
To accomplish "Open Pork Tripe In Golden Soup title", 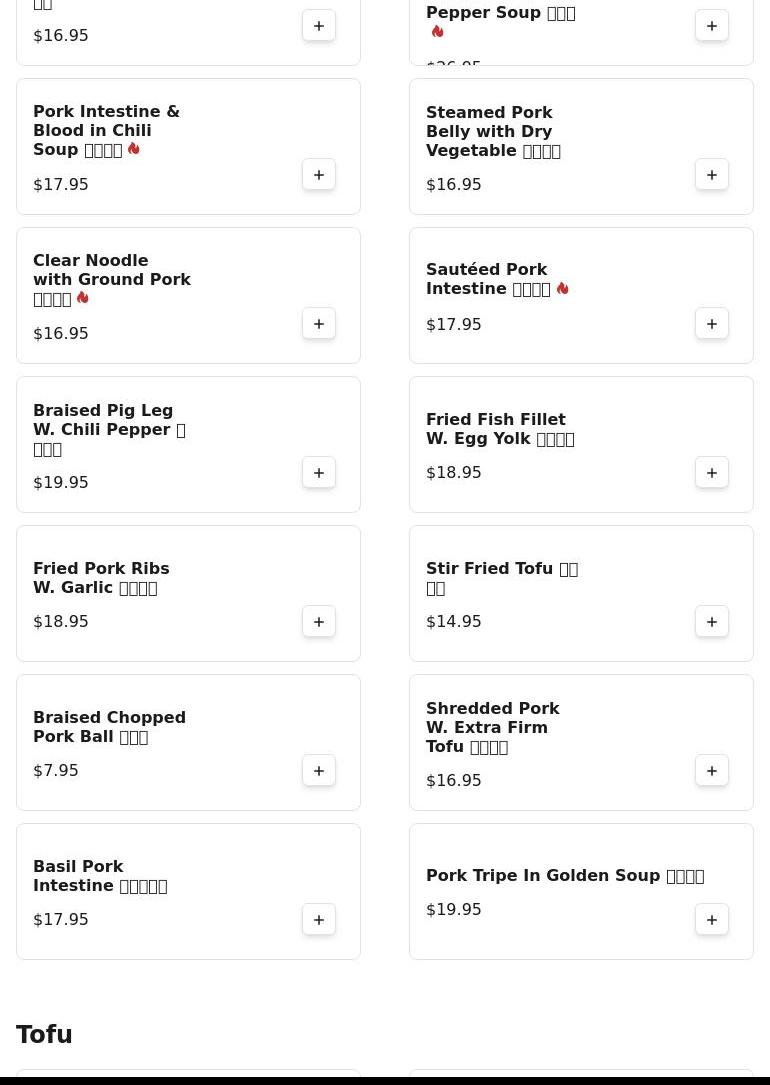I will click(565, 875).
